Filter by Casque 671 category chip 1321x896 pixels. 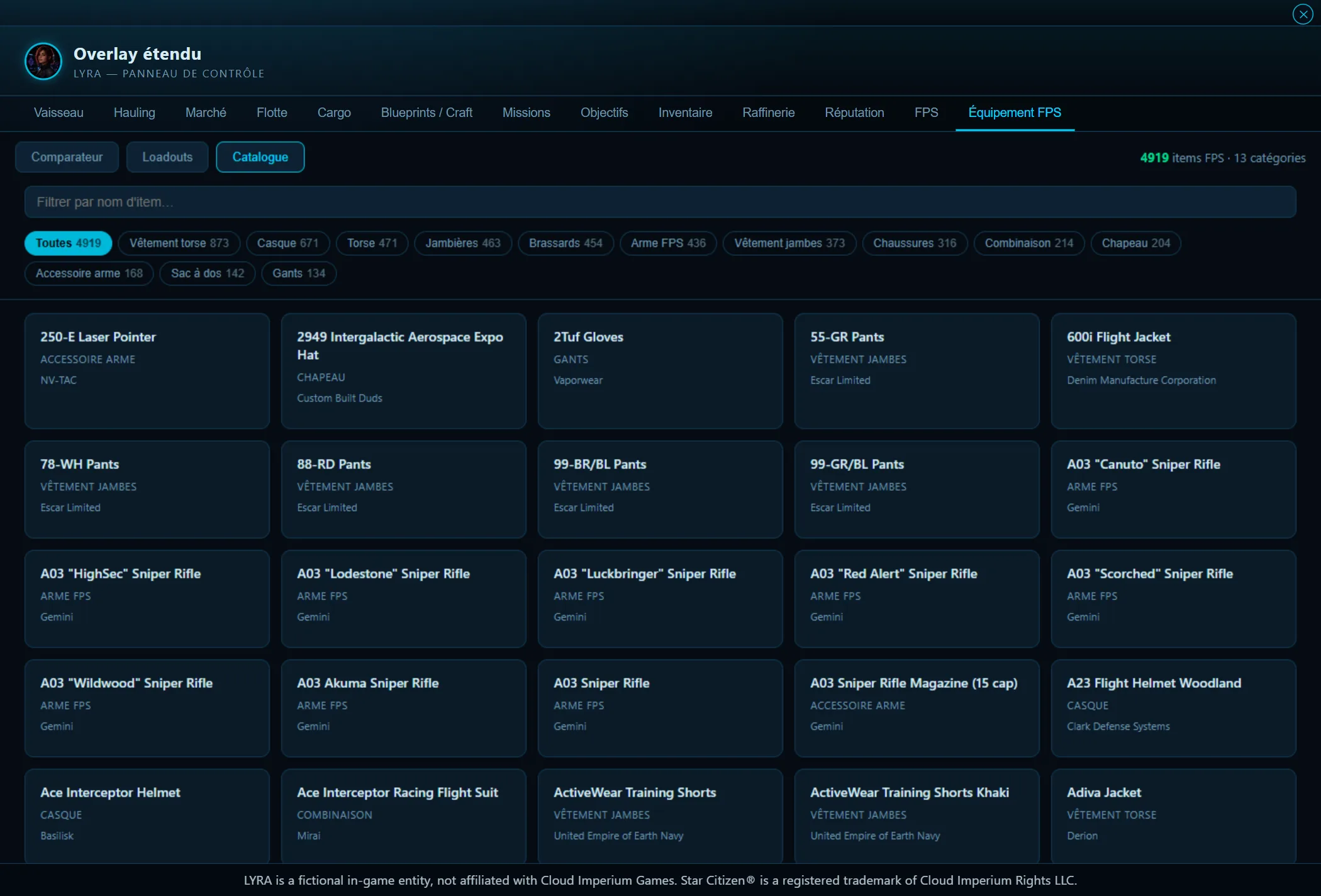287,243
